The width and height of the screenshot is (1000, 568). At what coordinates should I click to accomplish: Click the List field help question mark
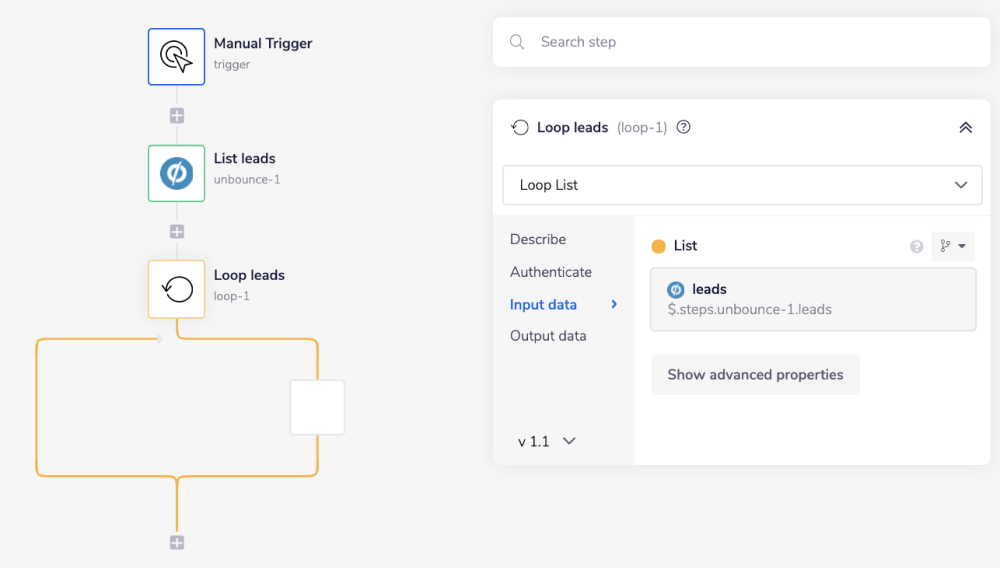[x=916, y=247]
